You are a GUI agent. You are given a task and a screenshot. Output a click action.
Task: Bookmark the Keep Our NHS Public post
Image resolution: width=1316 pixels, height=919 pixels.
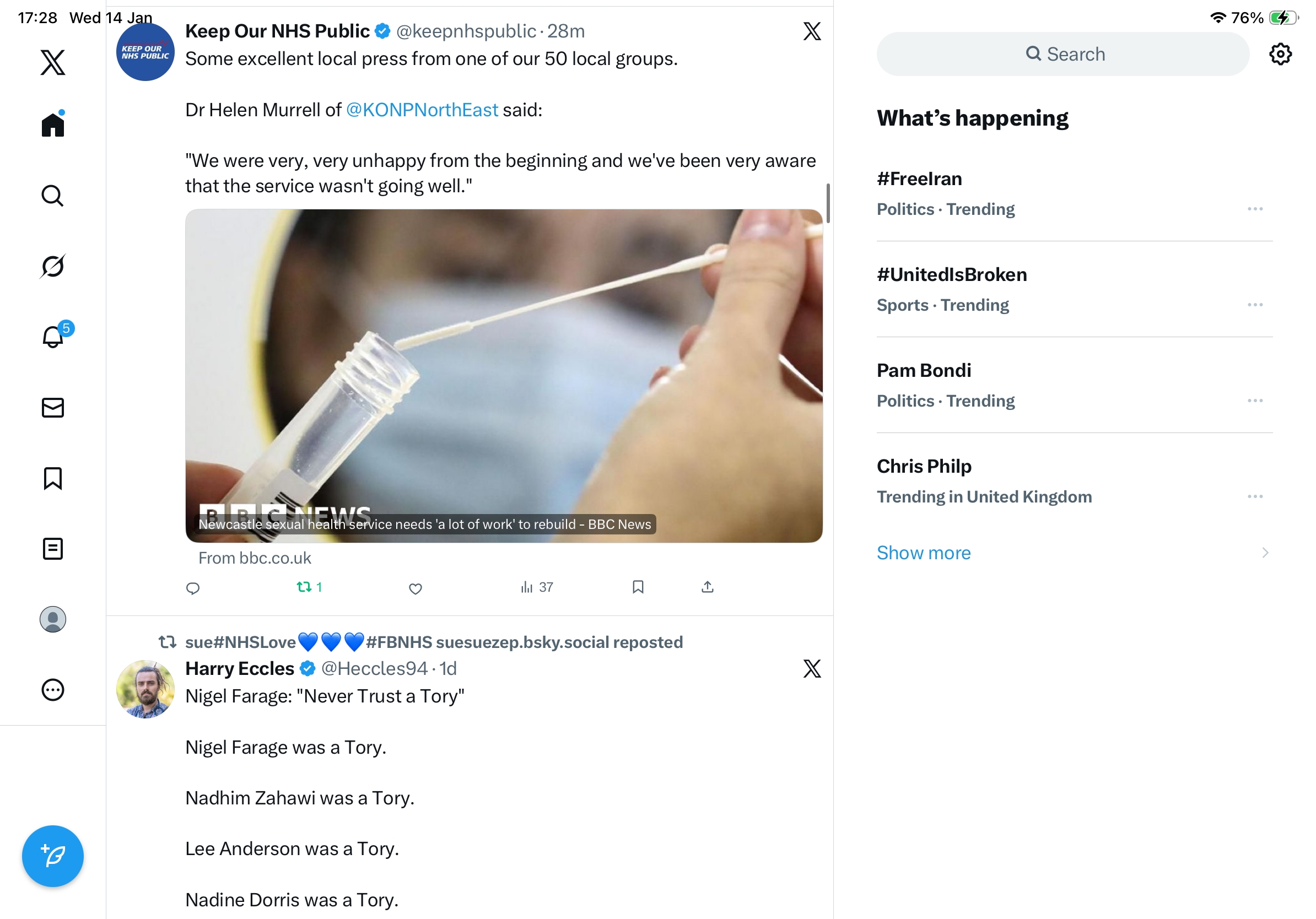click(638, 587)
